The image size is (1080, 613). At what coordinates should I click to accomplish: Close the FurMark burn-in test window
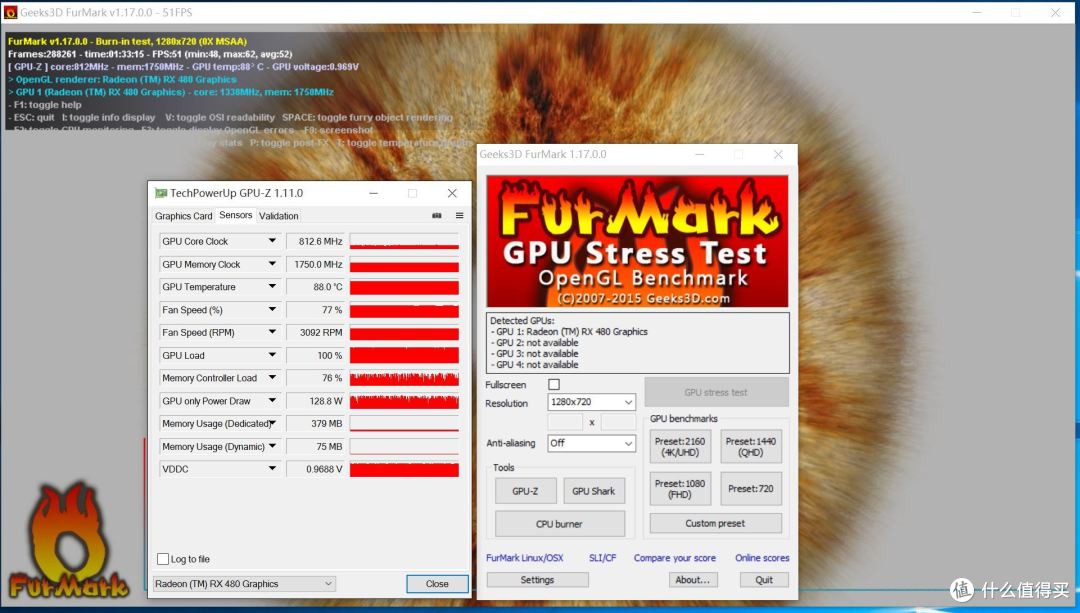coord(1055,12)
